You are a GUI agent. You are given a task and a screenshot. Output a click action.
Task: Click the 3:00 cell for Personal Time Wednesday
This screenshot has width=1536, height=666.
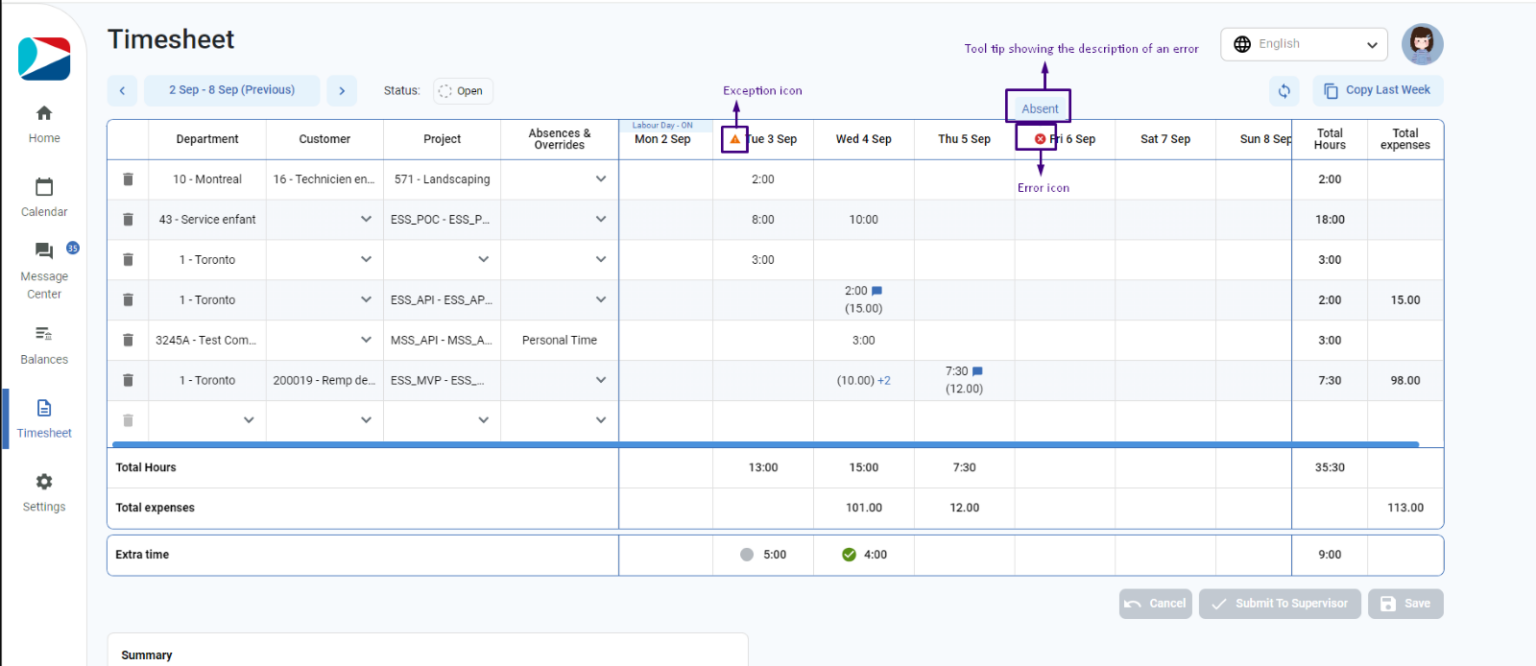click(x=864, y=340)
